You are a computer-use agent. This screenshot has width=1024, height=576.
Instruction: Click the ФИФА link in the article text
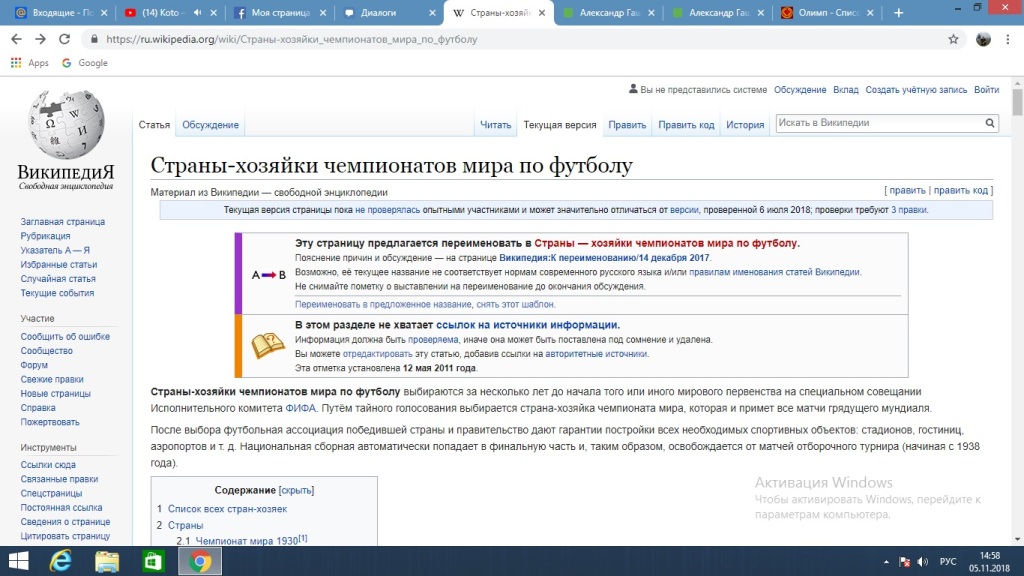pos(300,408)
